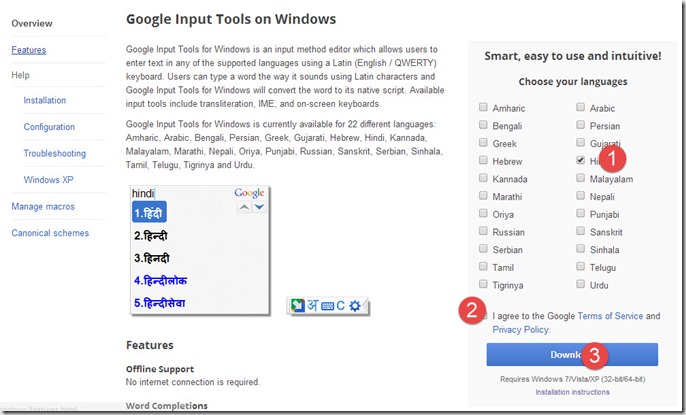This screenshot has height=415, width=686.
Task: Select suggestion 5 हिन्दीसेवा
Action: coord(160,303)
